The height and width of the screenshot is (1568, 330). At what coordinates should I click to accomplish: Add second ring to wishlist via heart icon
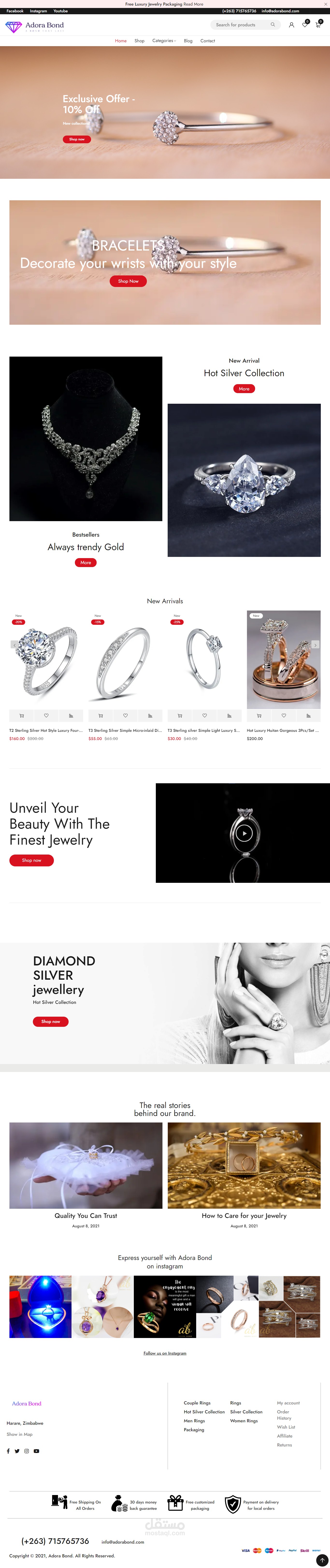[x=125, y=715]
